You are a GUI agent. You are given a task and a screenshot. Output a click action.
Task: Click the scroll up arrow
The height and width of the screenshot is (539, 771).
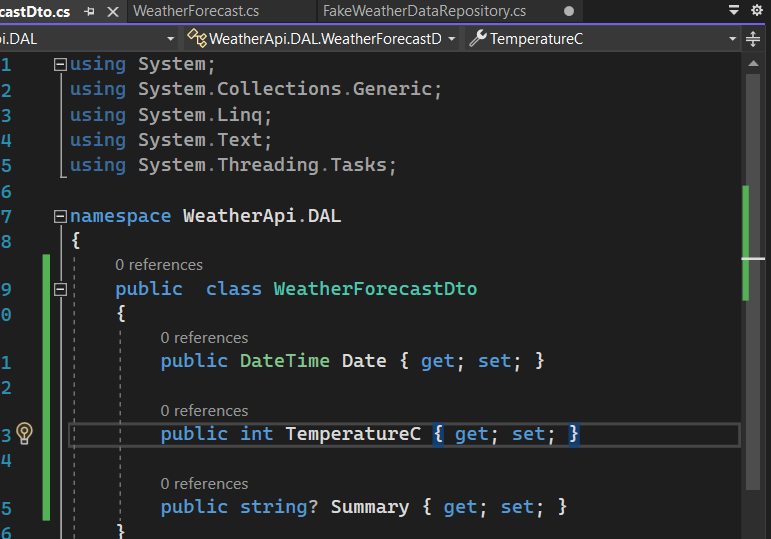tap(753, 63)
